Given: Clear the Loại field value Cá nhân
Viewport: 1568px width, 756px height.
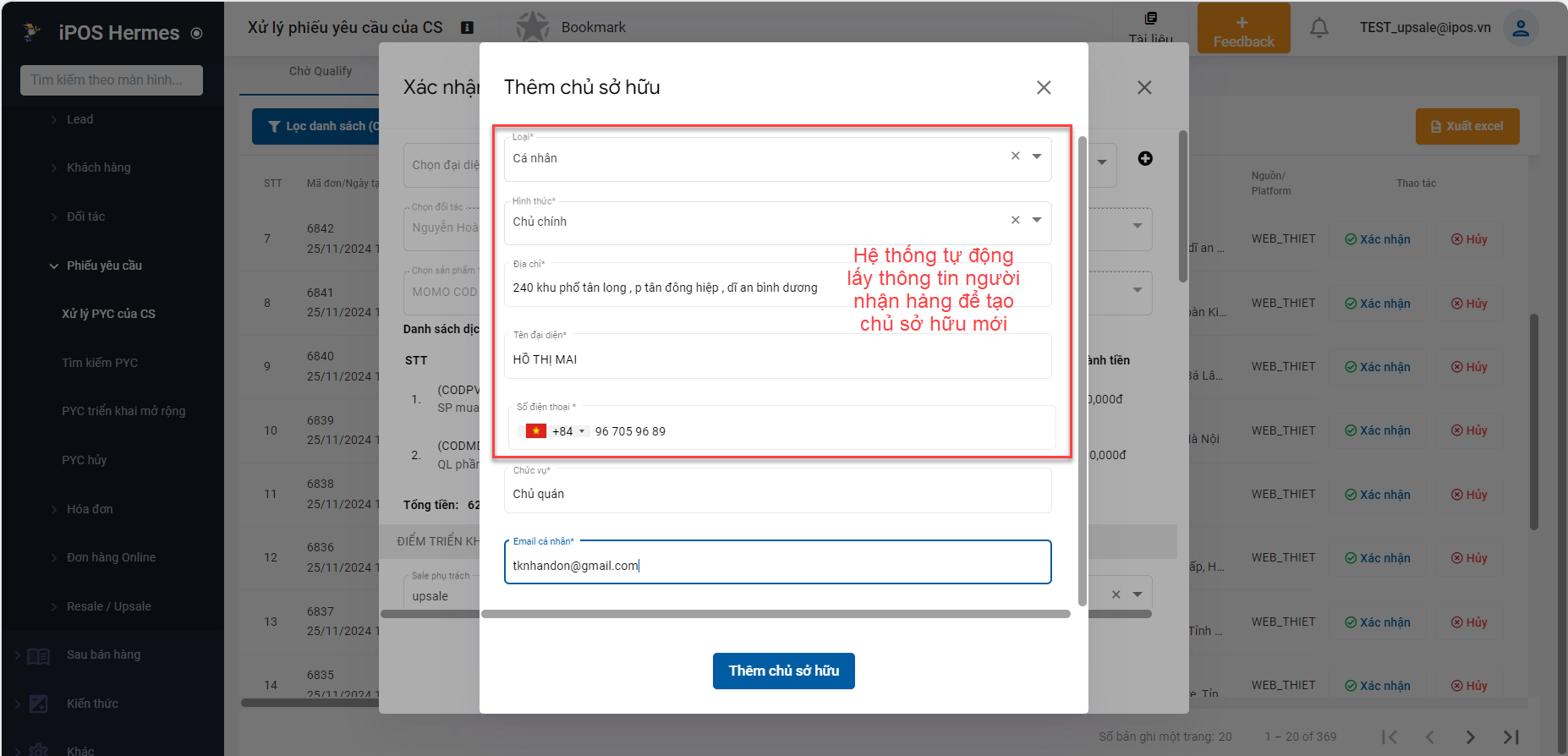Looking at the screenshot, I should 1015,156.
